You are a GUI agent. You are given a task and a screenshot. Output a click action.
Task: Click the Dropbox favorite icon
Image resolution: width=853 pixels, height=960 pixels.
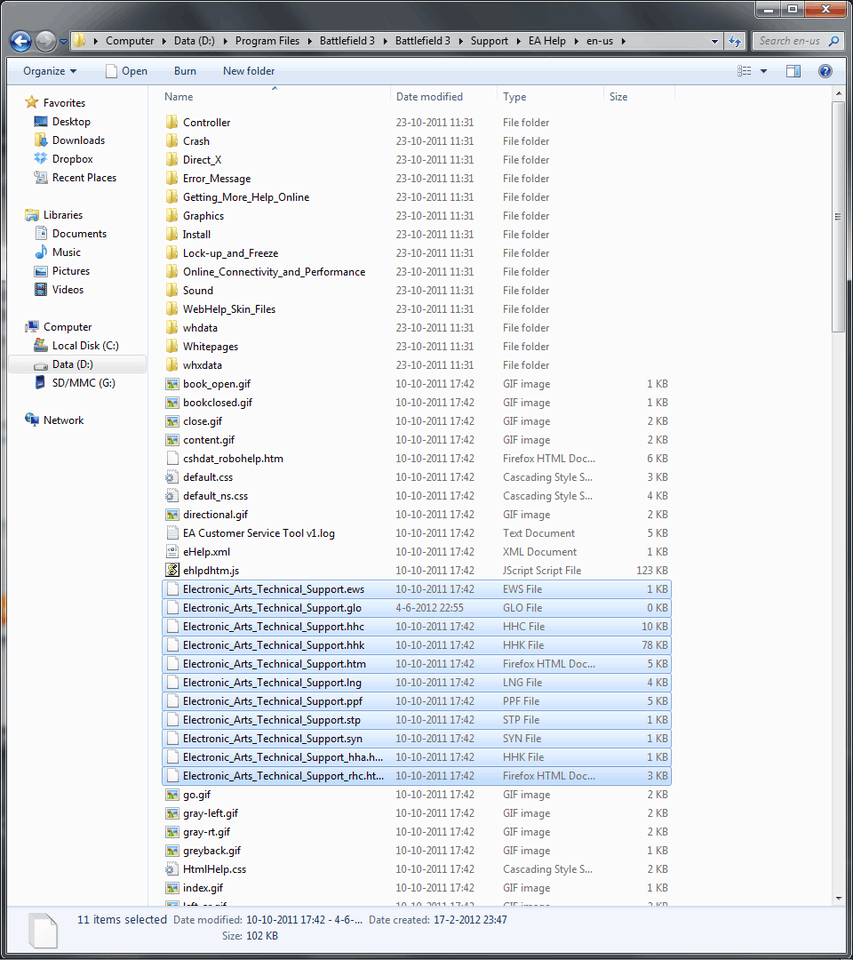click(40, 159)
